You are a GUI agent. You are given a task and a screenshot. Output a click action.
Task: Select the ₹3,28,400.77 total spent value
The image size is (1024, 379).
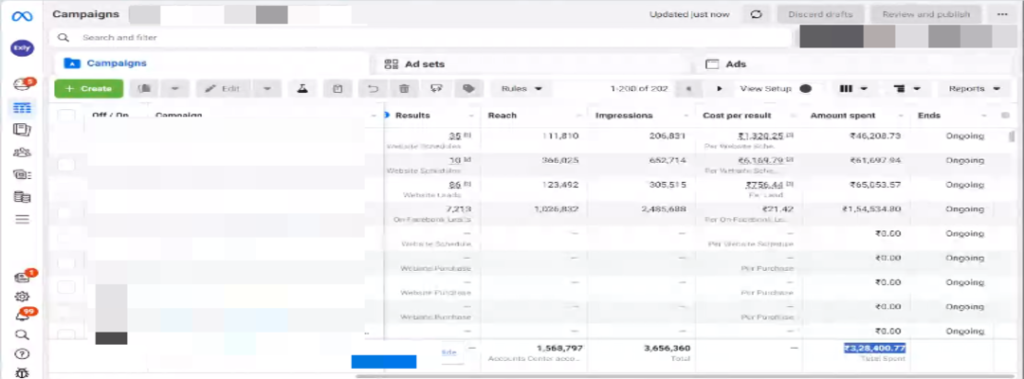tap(874, 348)
